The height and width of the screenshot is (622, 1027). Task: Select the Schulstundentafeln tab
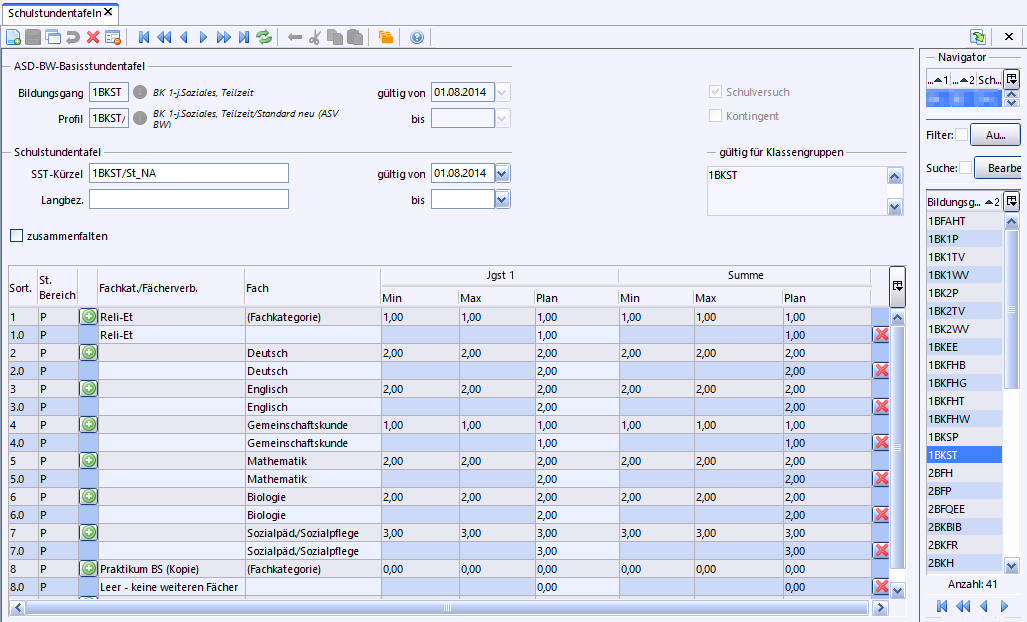[54, 12]
